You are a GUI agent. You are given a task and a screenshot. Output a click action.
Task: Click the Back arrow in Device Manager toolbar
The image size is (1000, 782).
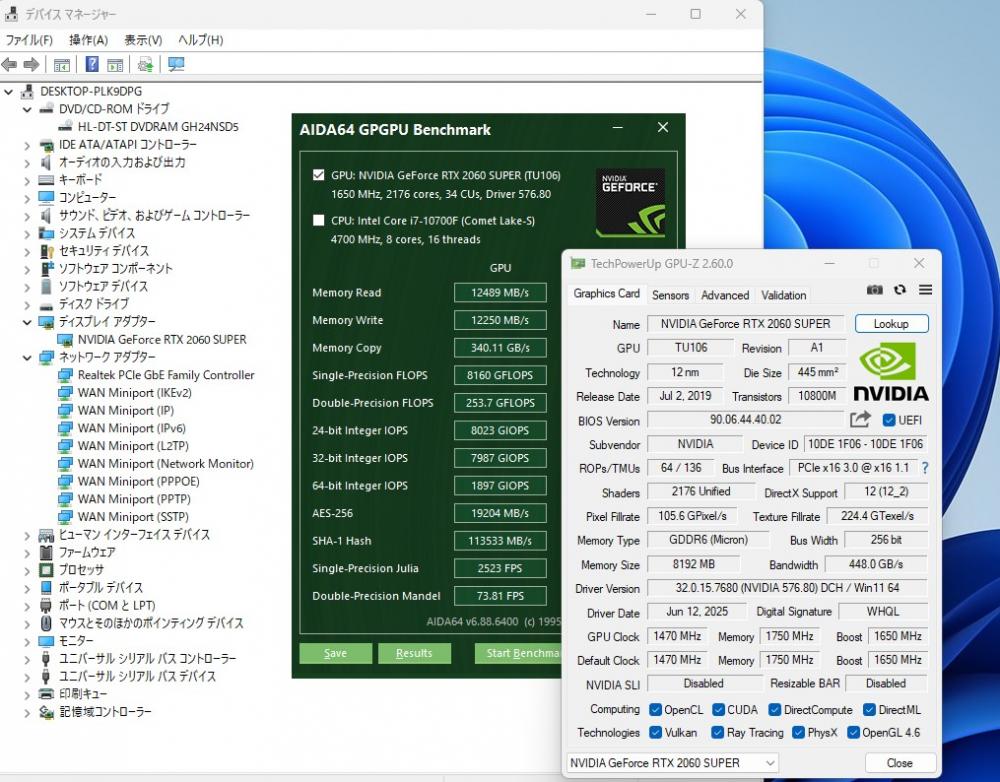[x=10, y=64]
